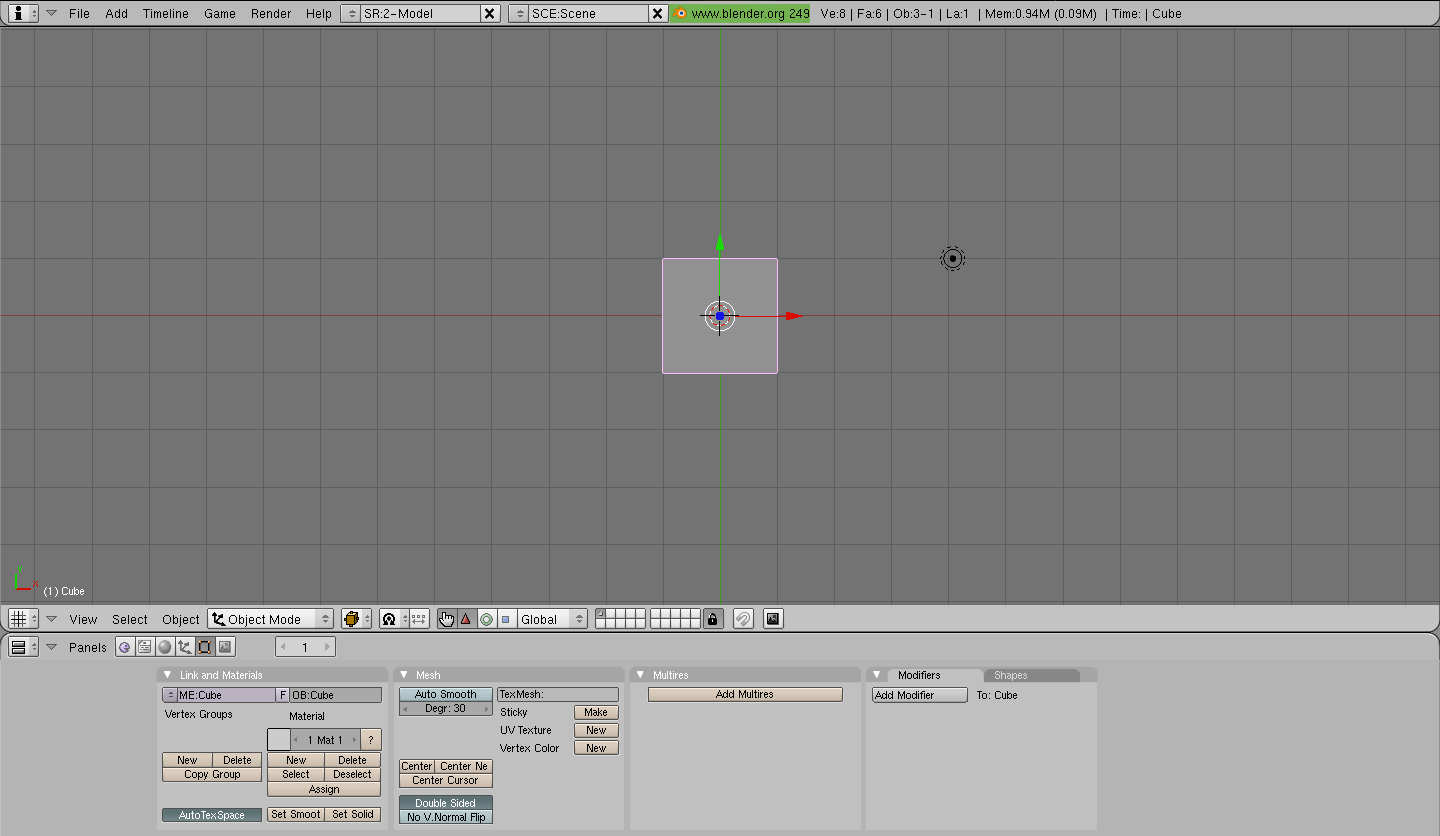1440x836 pixels.
Task: Collapse the Link and Materials panel
Action: tap(167, 675)
